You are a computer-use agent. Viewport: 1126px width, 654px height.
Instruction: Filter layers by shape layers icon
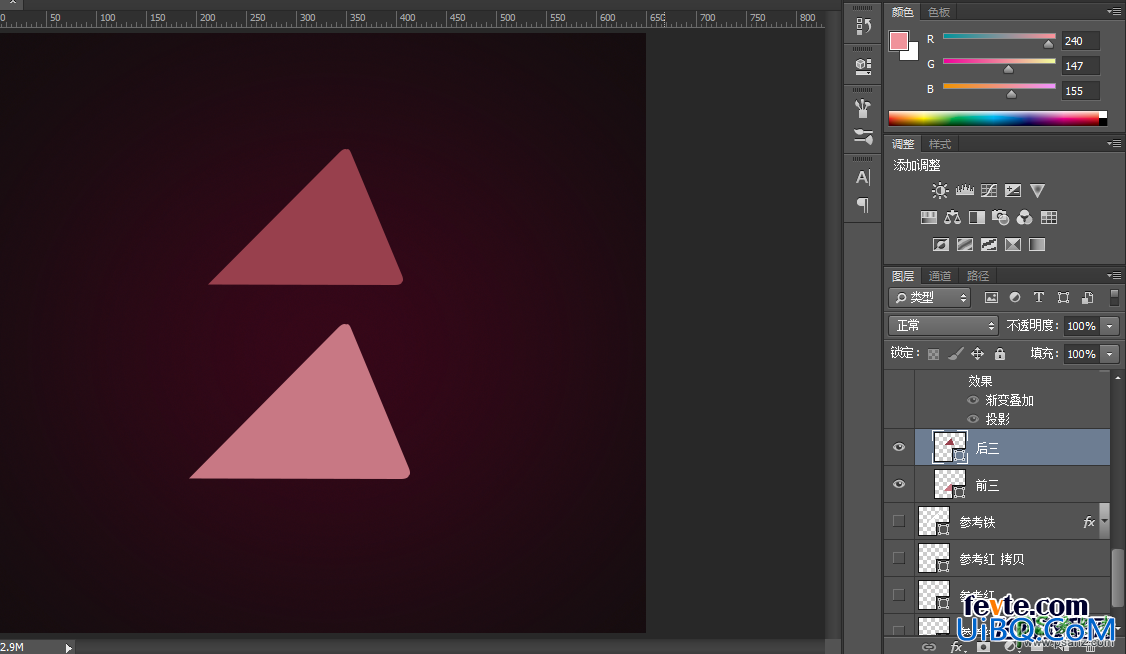[1064, 297]
